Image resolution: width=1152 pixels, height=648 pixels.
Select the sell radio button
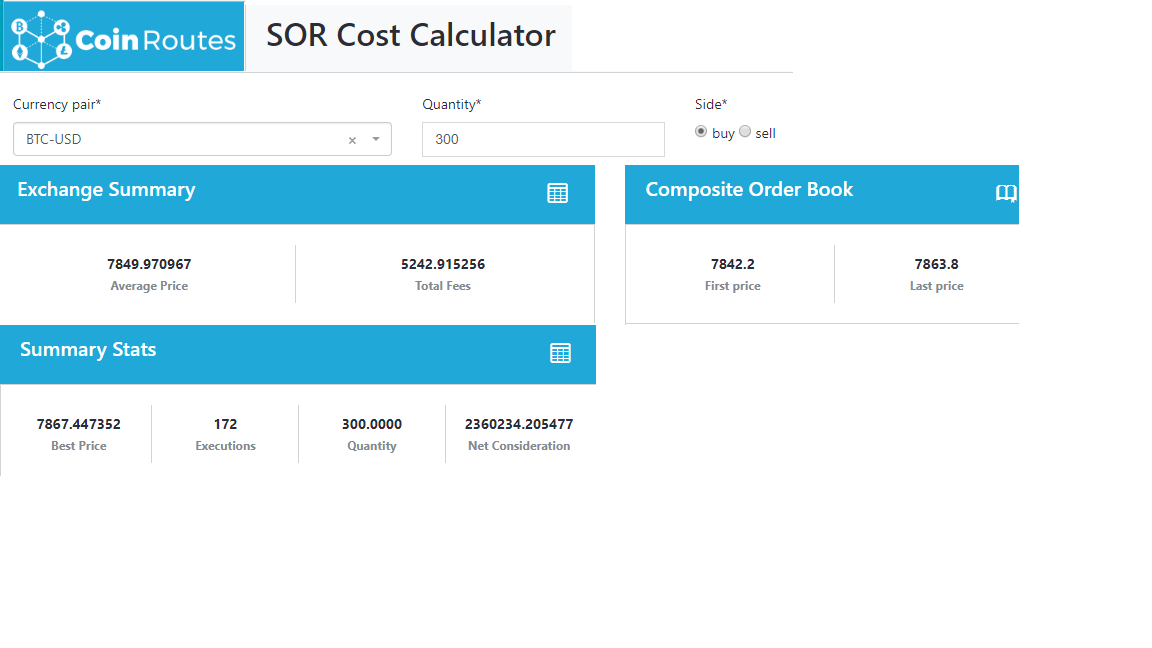pyautogui.click(x=745, y=132)
